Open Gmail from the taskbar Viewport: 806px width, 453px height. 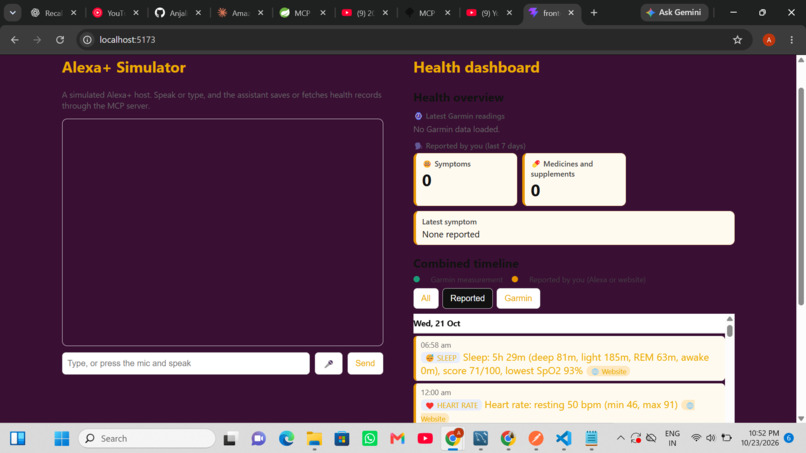coord(397,439)
